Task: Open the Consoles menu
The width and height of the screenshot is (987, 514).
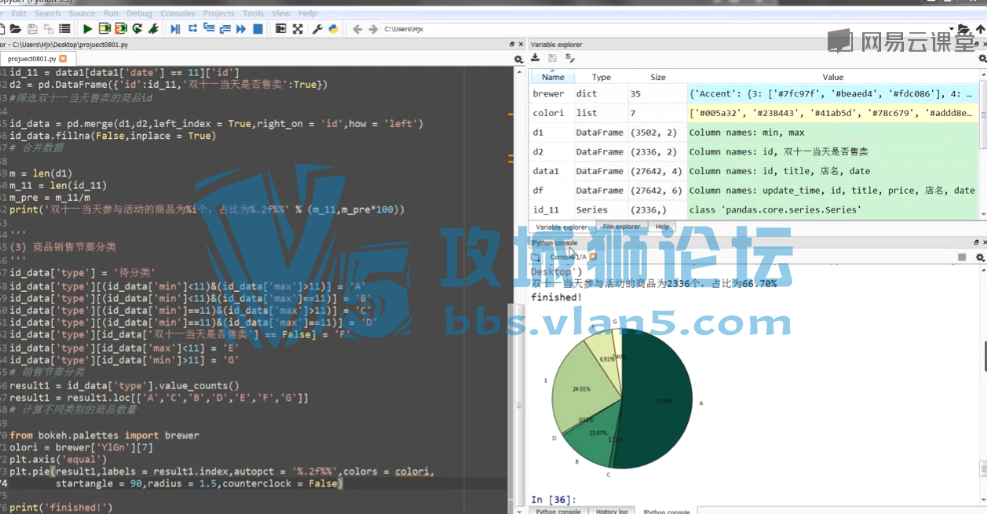Action: click(x=178, y=13)
